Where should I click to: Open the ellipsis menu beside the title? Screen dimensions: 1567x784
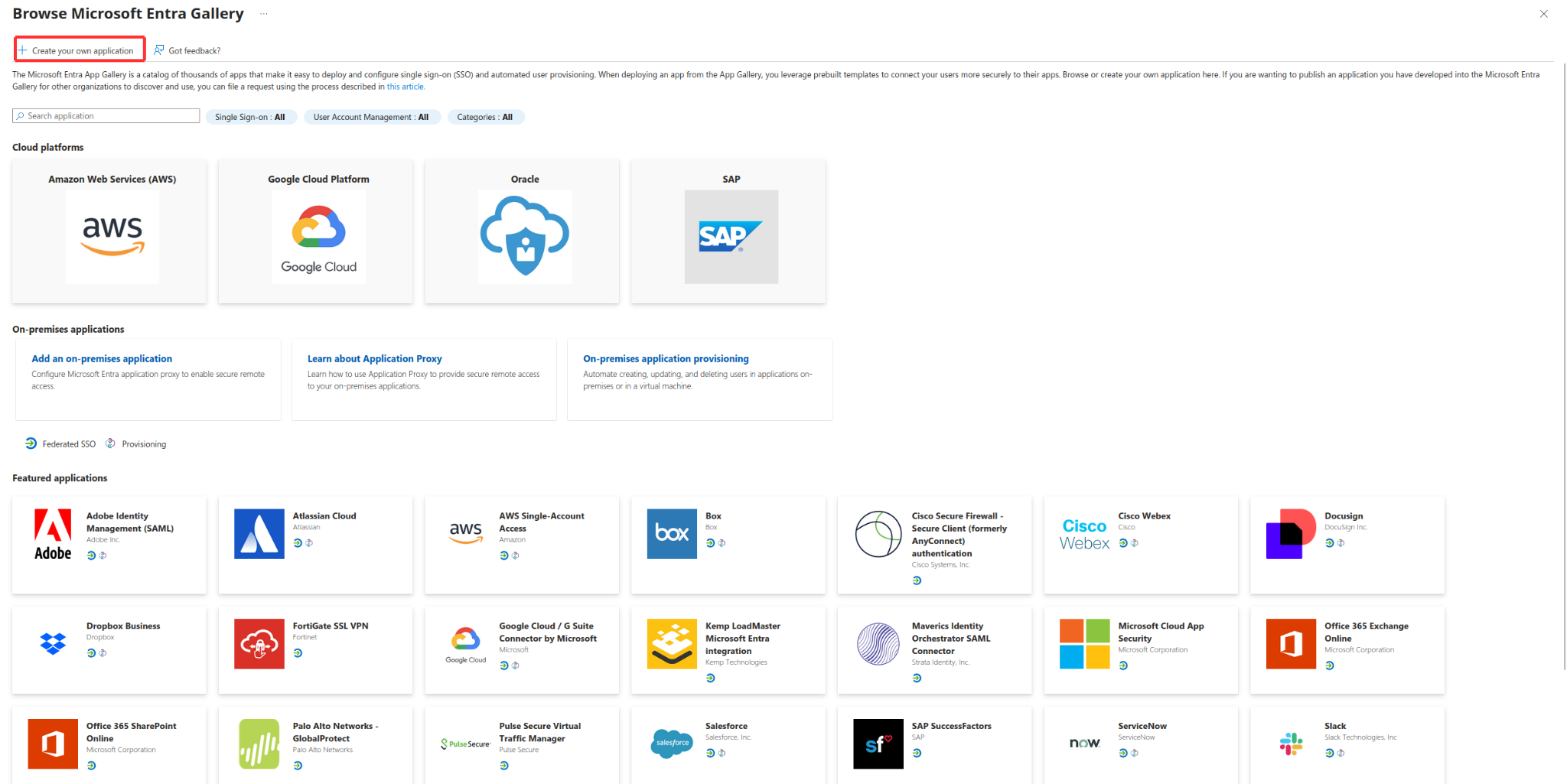[x=264, y=14]
